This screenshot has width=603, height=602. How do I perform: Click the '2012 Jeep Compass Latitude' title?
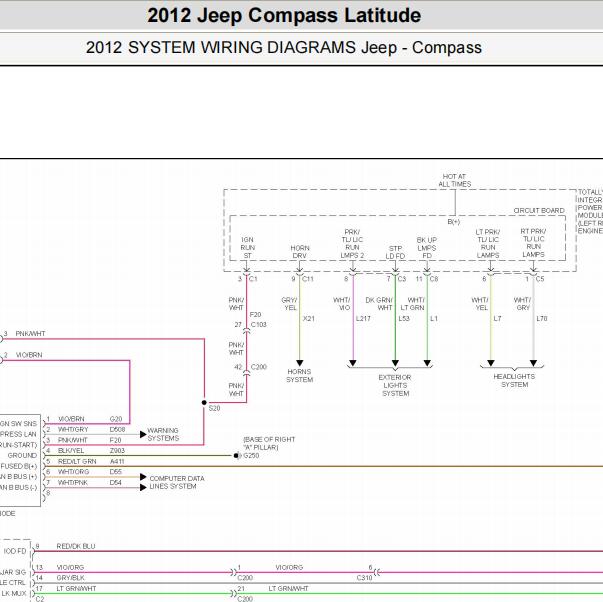(x=284, y=16)
